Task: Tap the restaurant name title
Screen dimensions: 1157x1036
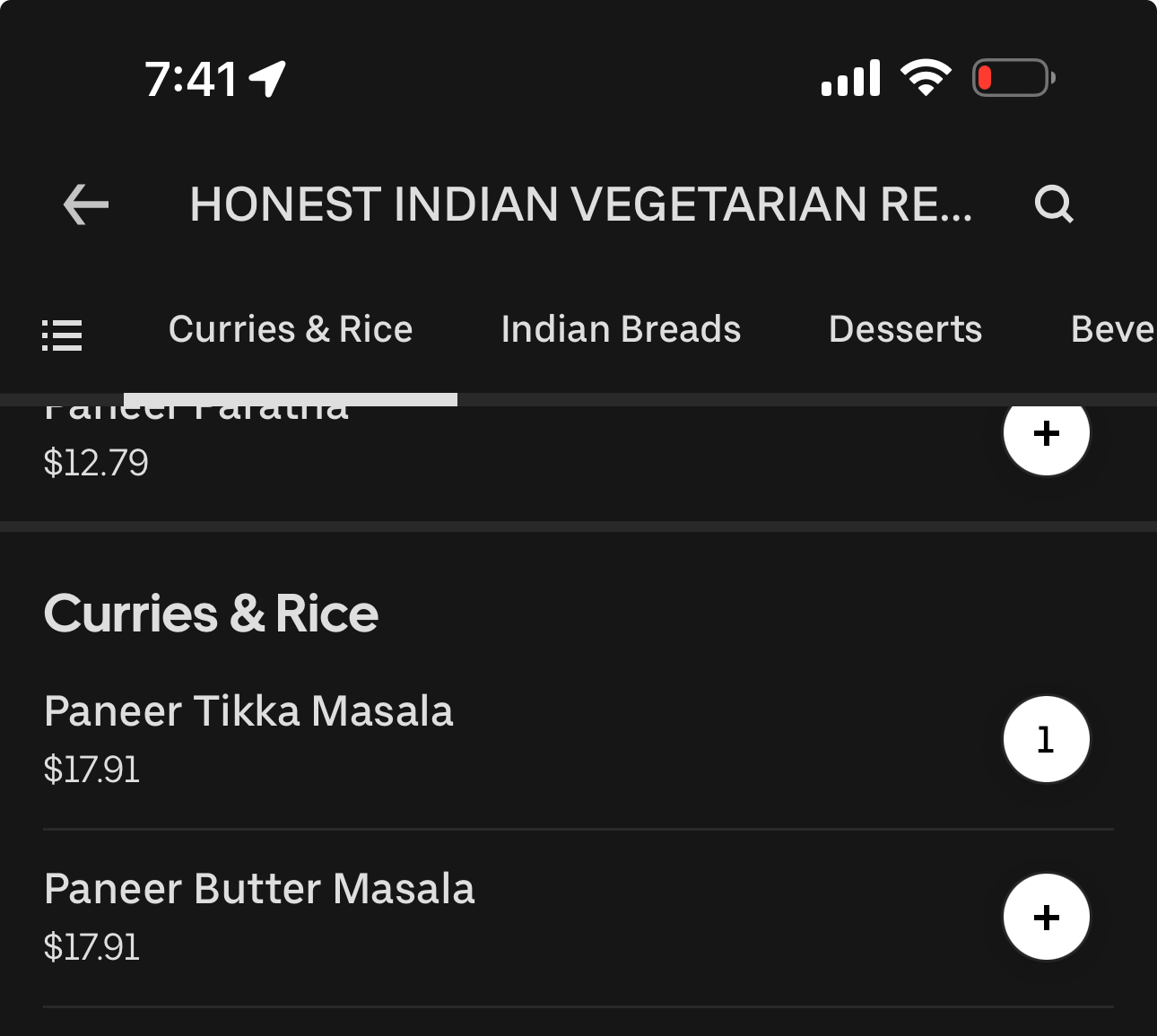Action: pyautogui.click(x=581, y=205)
